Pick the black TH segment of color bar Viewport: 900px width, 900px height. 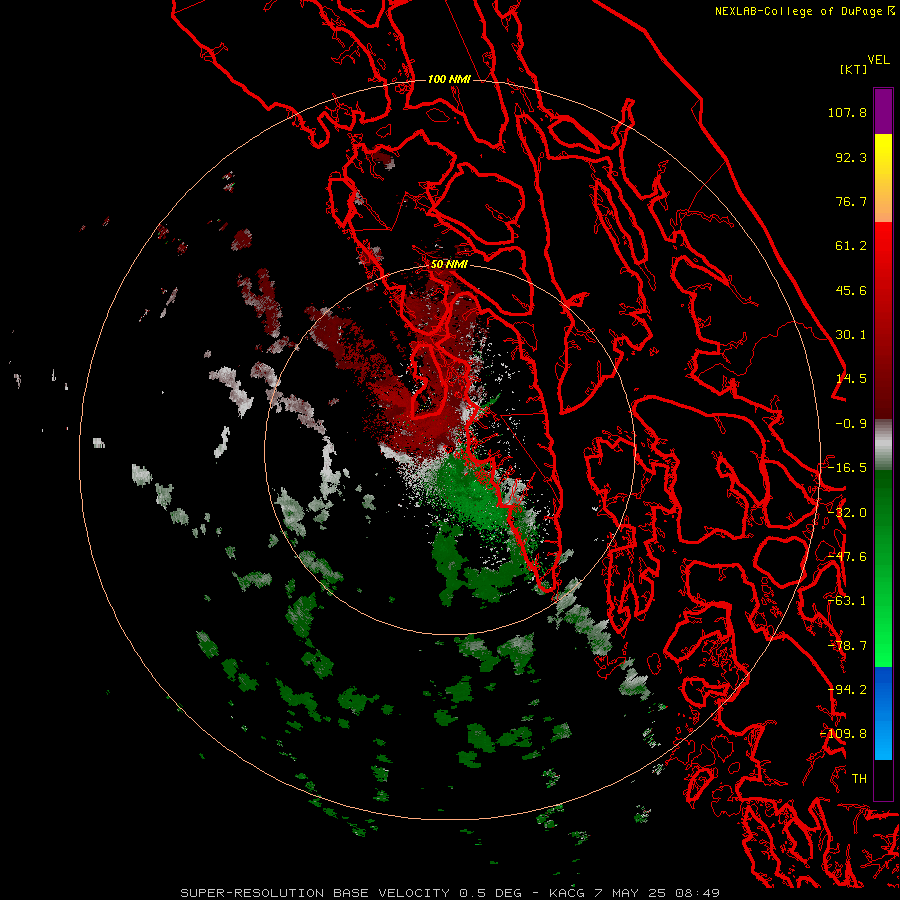pos(883,779)
